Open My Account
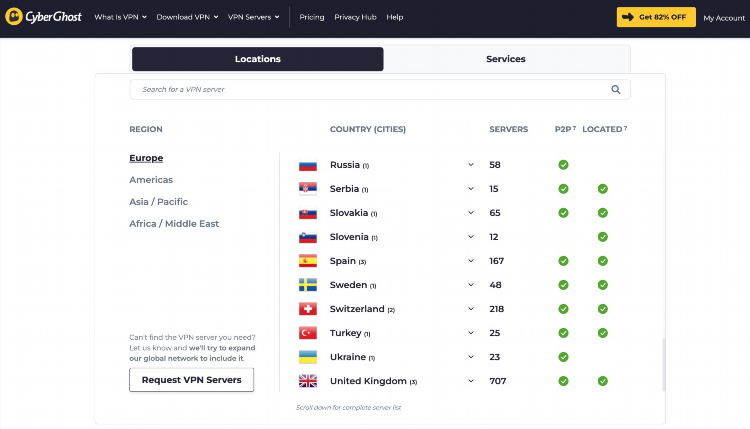Image resolution: width=750 pixels, height=429 pixels. 724,18
